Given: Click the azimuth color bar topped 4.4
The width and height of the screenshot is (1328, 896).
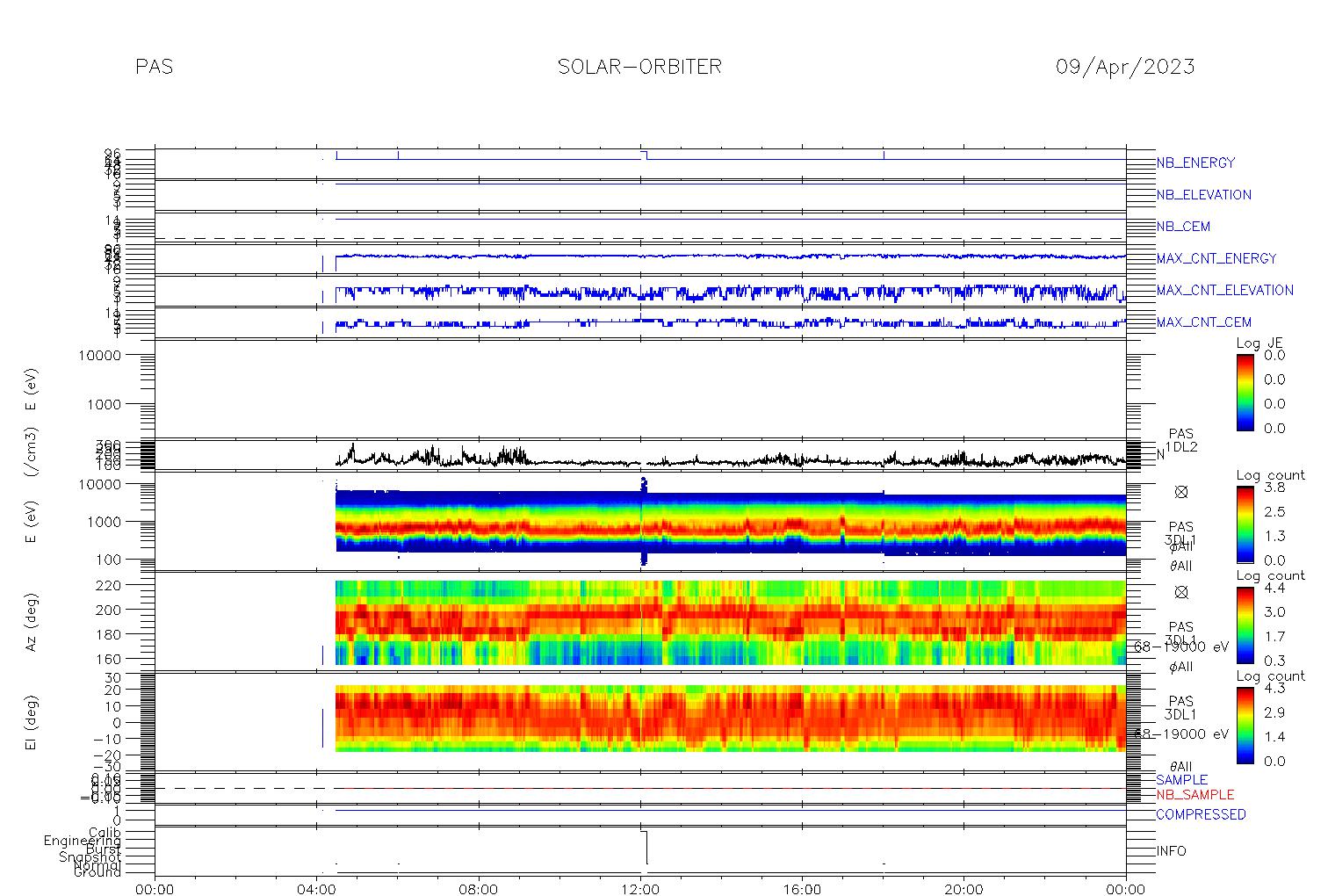Looking at the screenshot, I should pos(1245,625).
